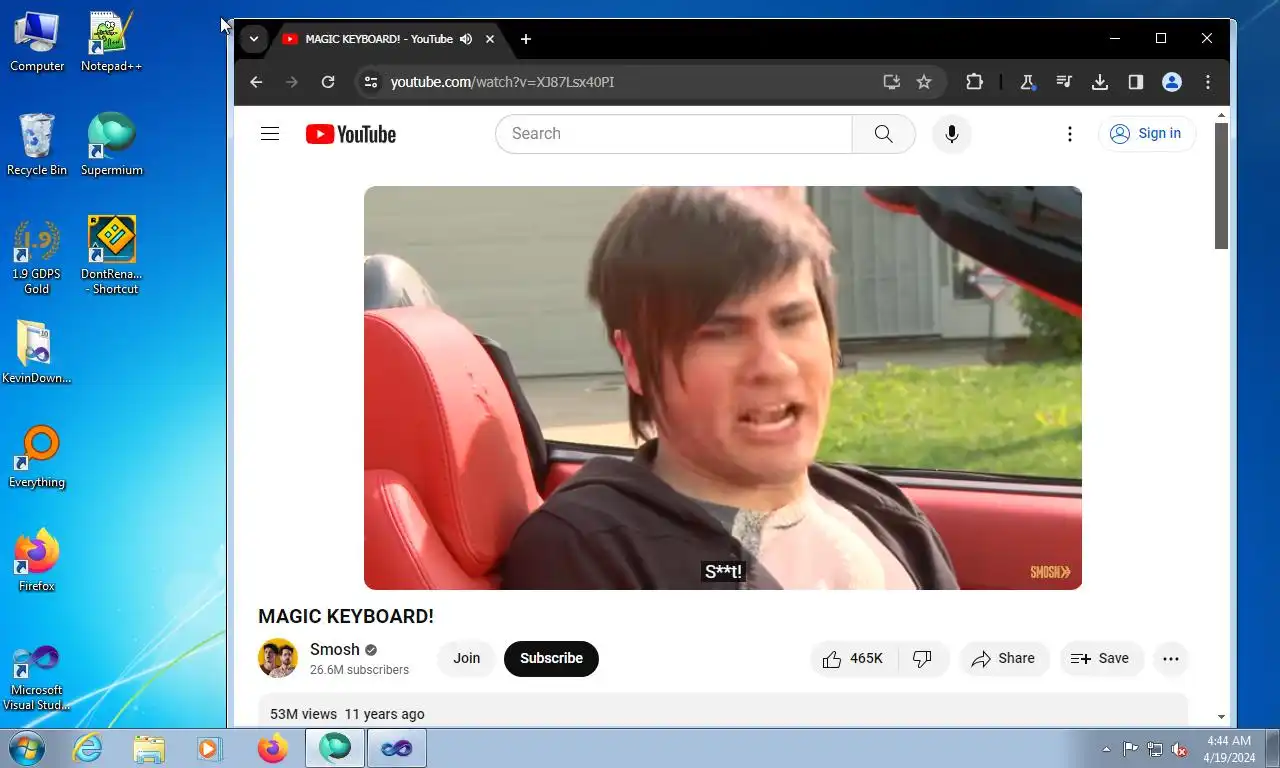Mute the tab via speaker icon

tap(466, 39)
